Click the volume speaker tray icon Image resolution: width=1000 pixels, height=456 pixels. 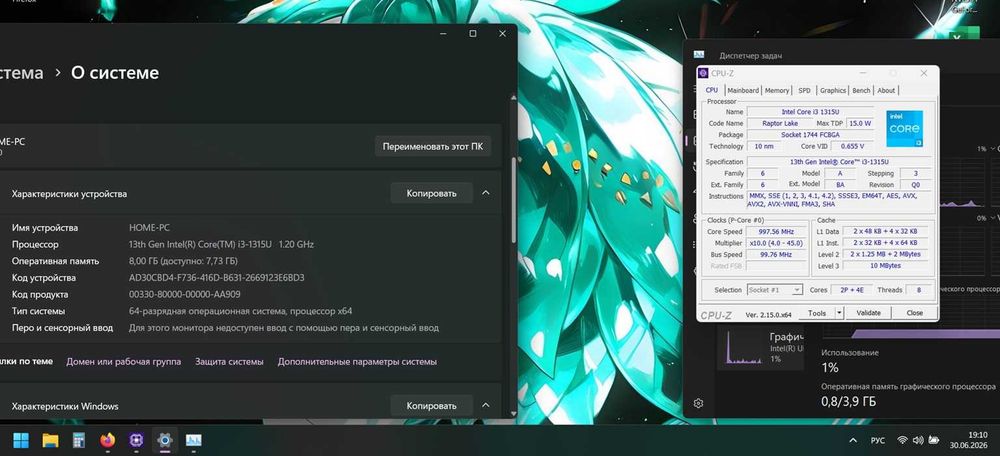click(918, 440)
